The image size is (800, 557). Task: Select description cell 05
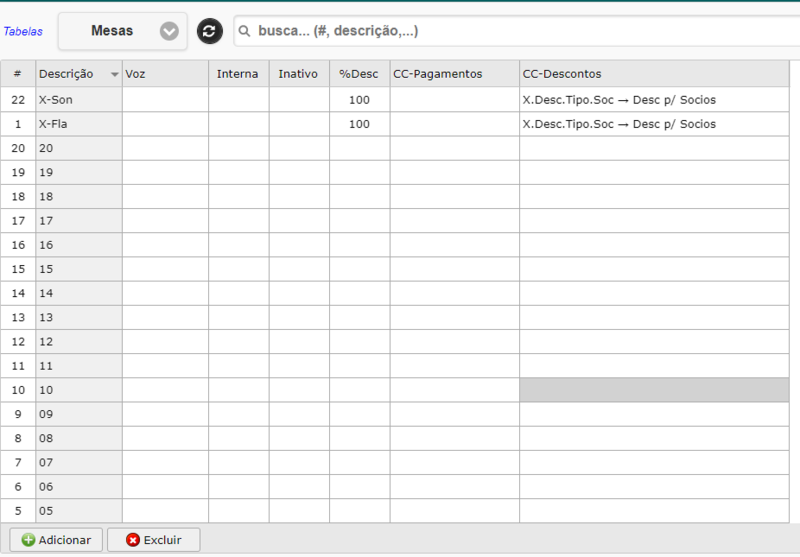point(79,511)
